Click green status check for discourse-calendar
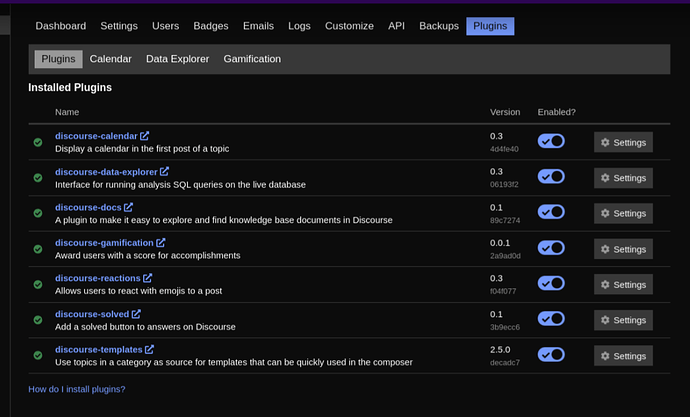Screen dimensions: 690x417 [x=38, y=142]
